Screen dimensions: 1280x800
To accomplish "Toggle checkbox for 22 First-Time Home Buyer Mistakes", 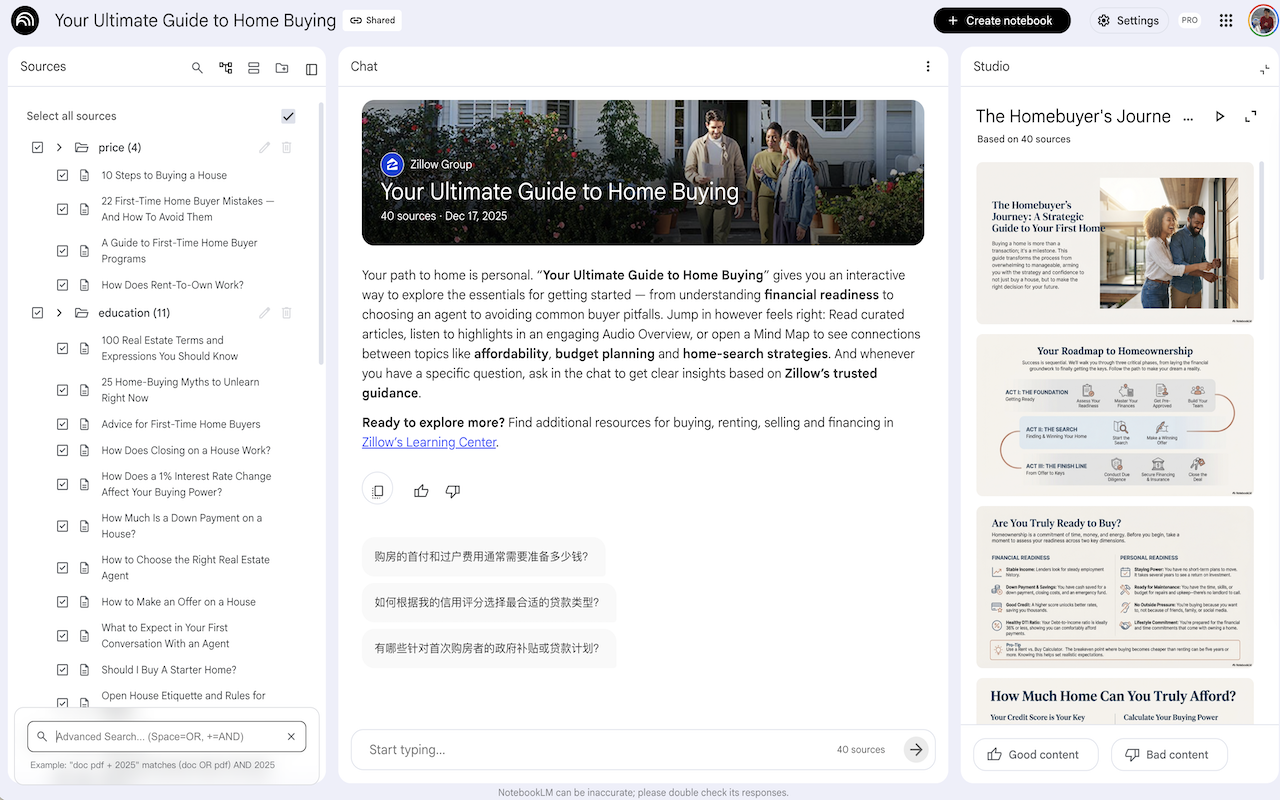I will pos(62,209).
